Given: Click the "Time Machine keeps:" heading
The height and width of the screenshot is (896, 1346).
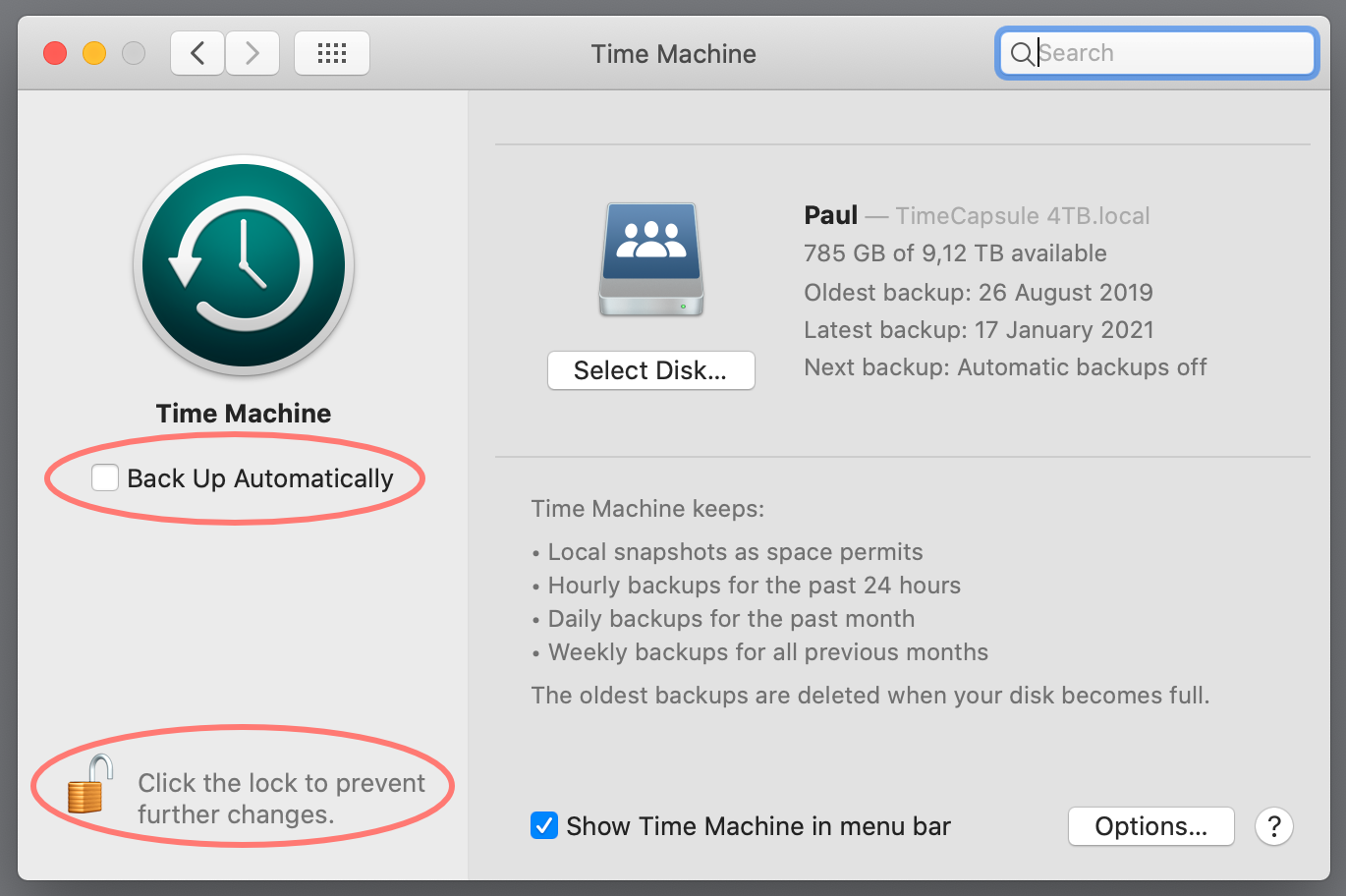Looking at the screenshot, I should coord(647,509).
